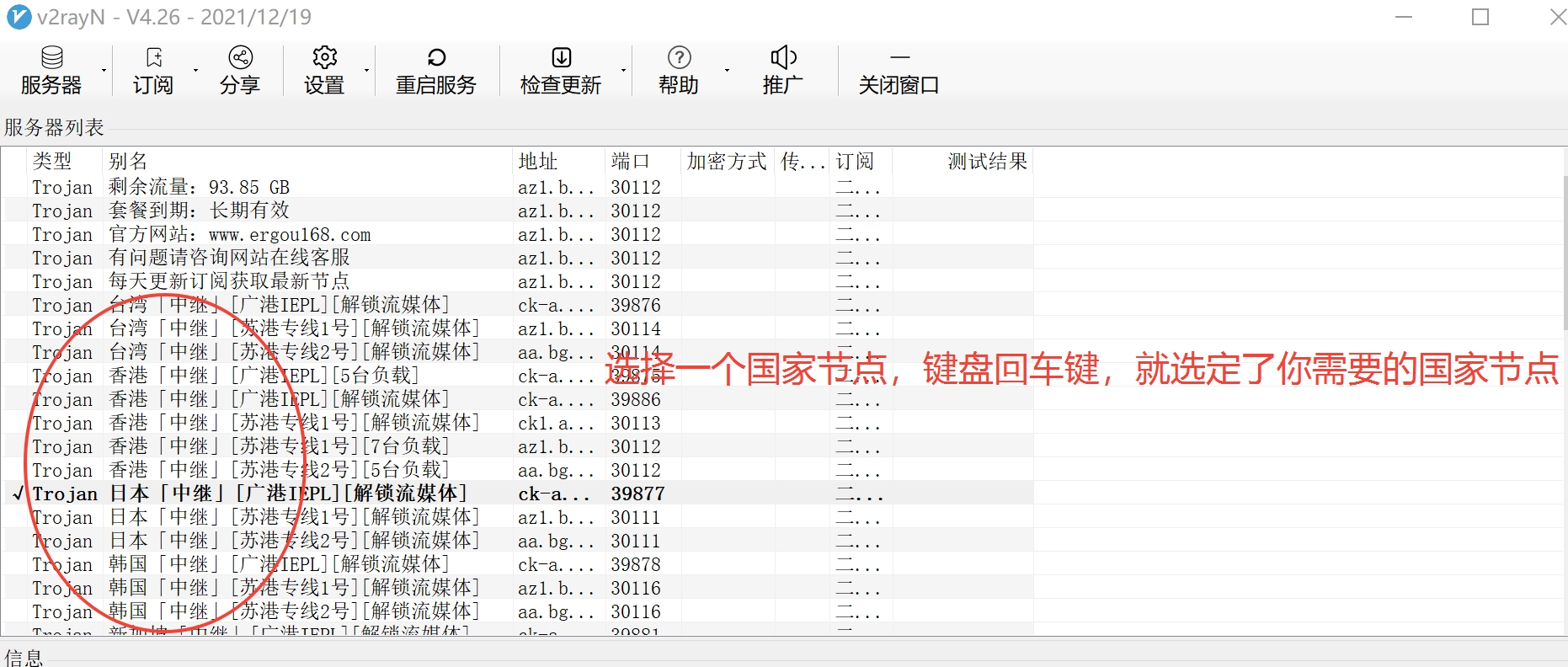Select 韩国 苏港专线1号 解锁流媒体 node
1568x667 pixels.
pyautogui.click(x=518, y=588)
